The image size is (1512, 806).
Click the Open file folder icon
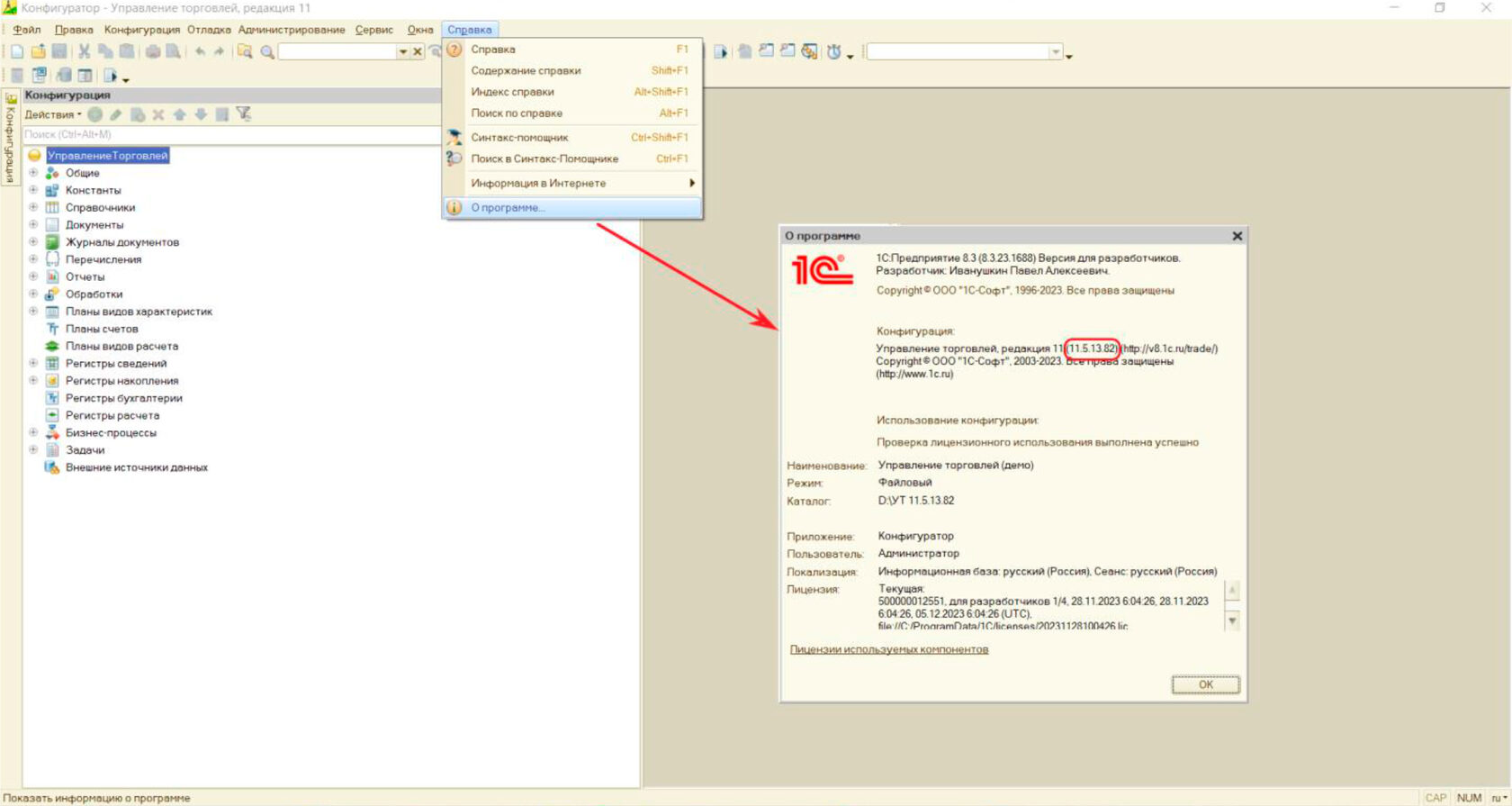(38, 51)
